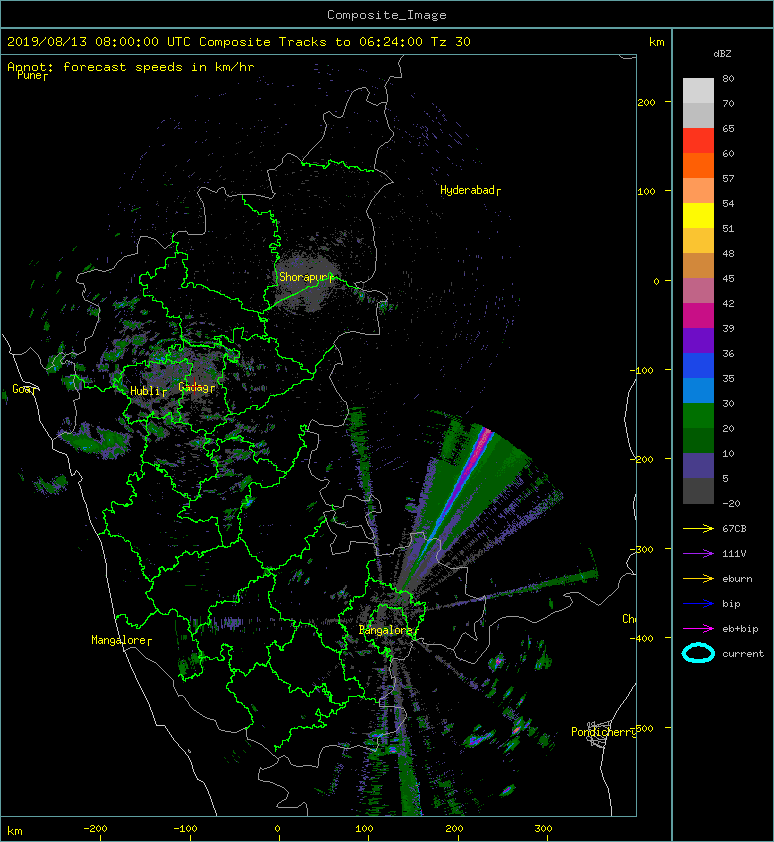Select the Goa label on the coast
The image size is (774, 842).
pyautogui.click(x=23, y=389)
